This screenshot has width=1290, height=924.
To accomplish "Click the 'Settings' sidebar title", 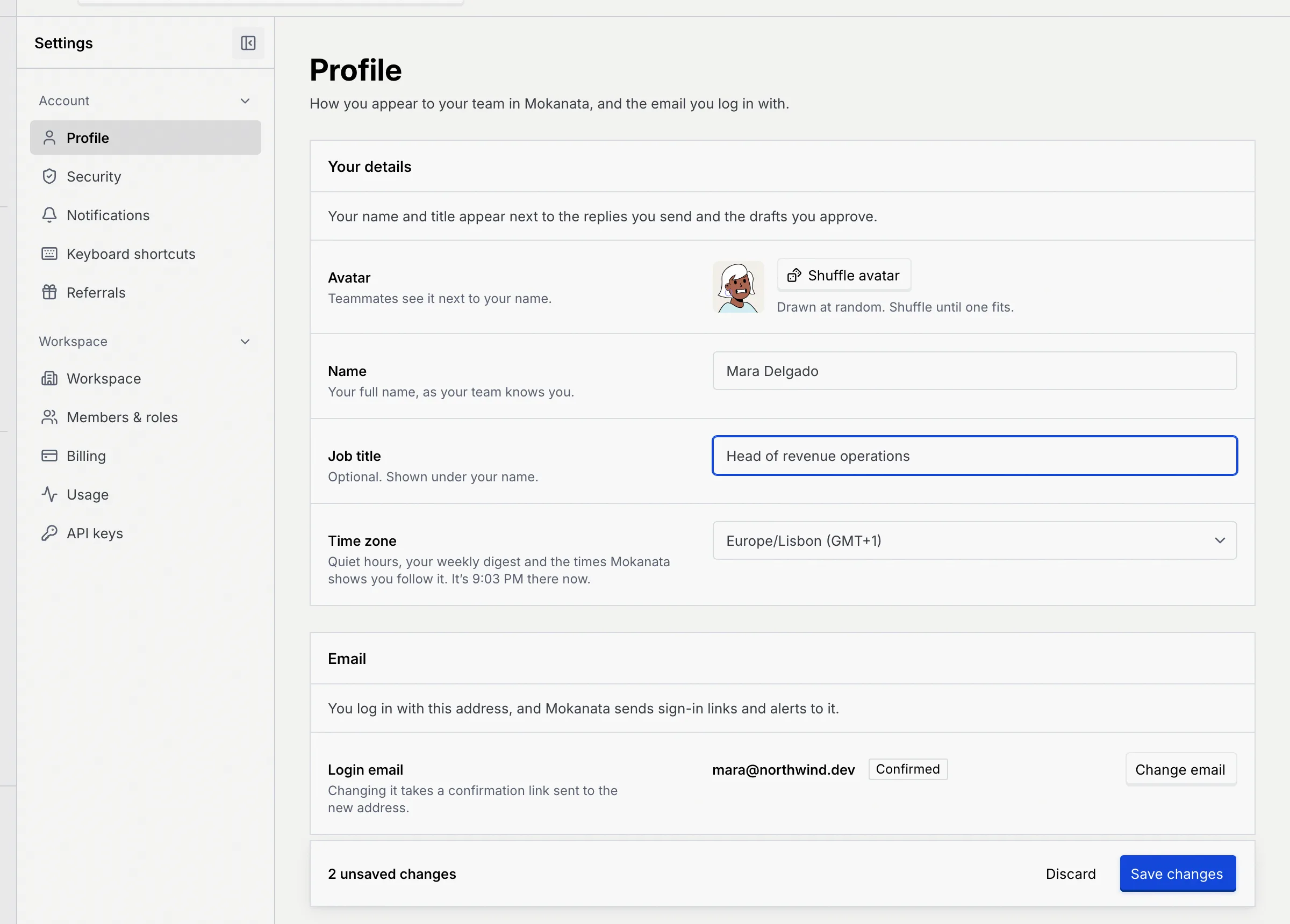I will coord(64,43).
